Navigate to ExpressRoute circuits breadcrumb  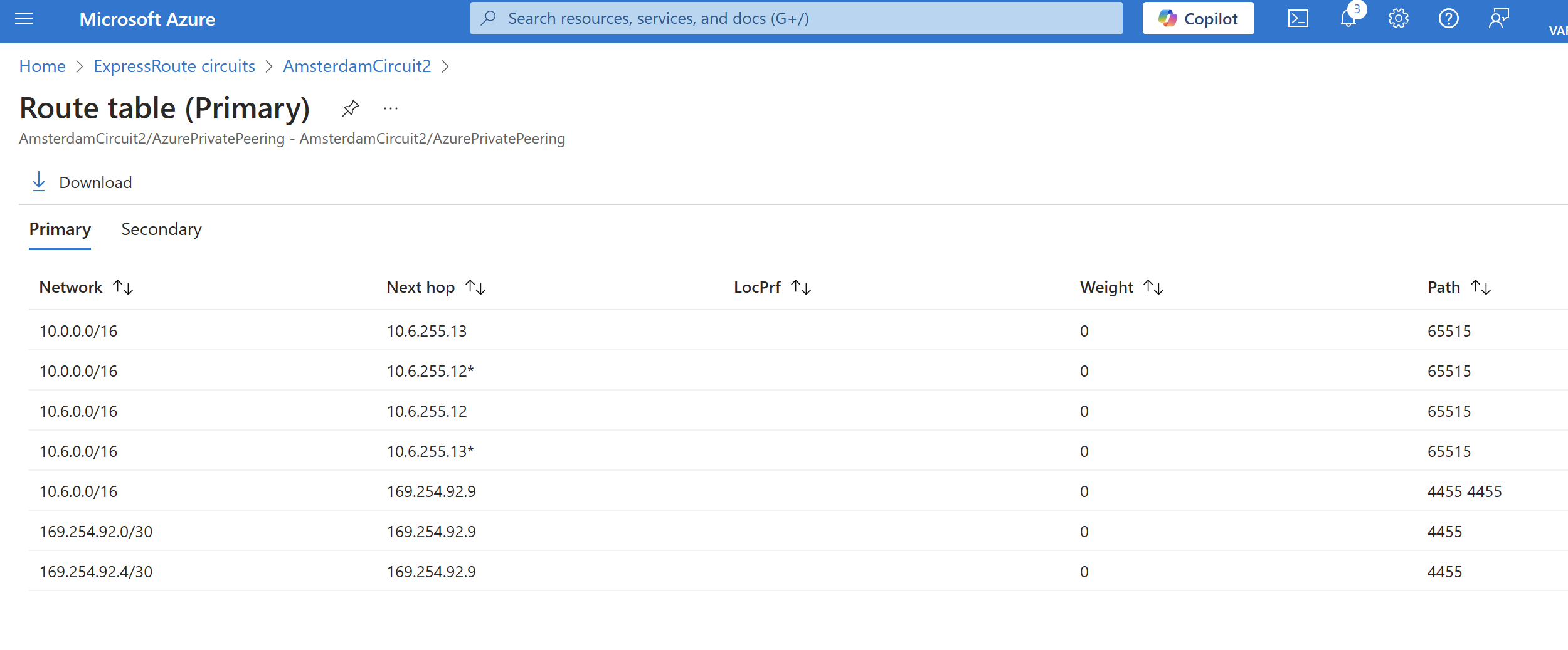(174, 66)
